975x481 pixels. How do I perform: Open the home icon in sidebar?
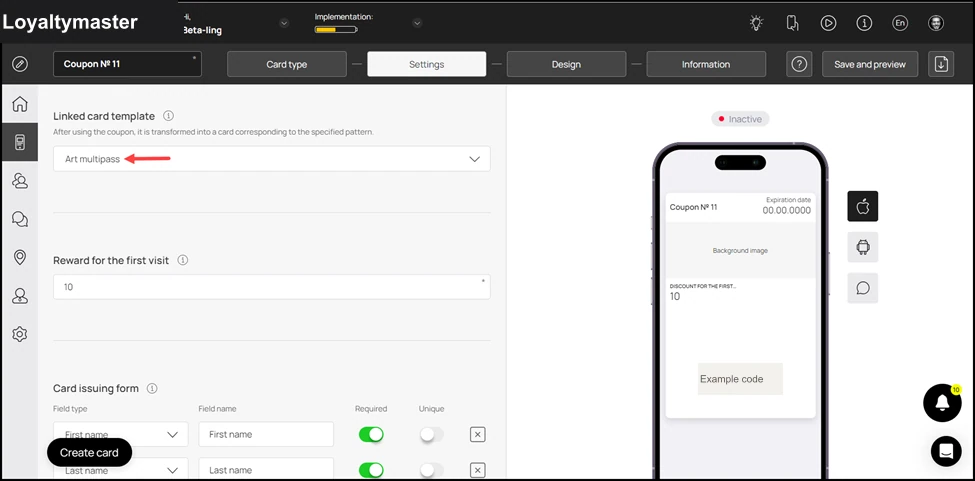click(x=20, y=104)
